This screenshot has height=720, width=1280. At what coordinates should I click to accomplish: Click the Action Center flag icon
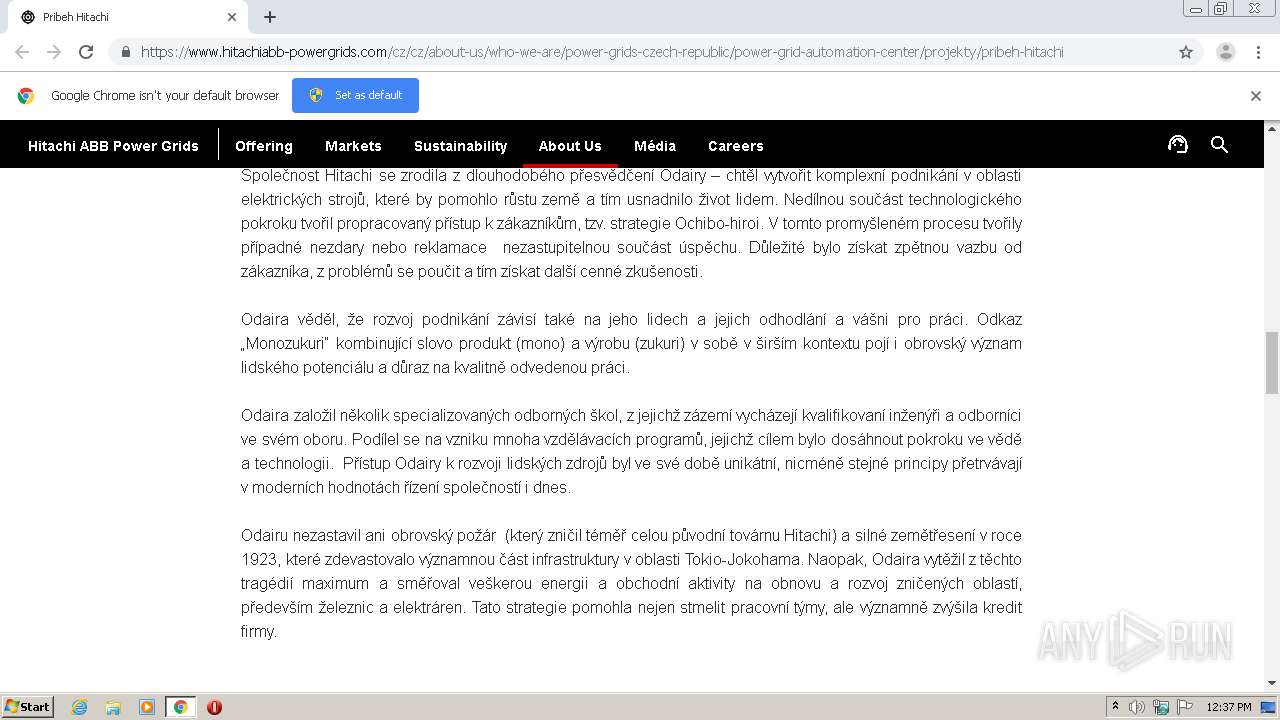click(x=1184, y=707)
